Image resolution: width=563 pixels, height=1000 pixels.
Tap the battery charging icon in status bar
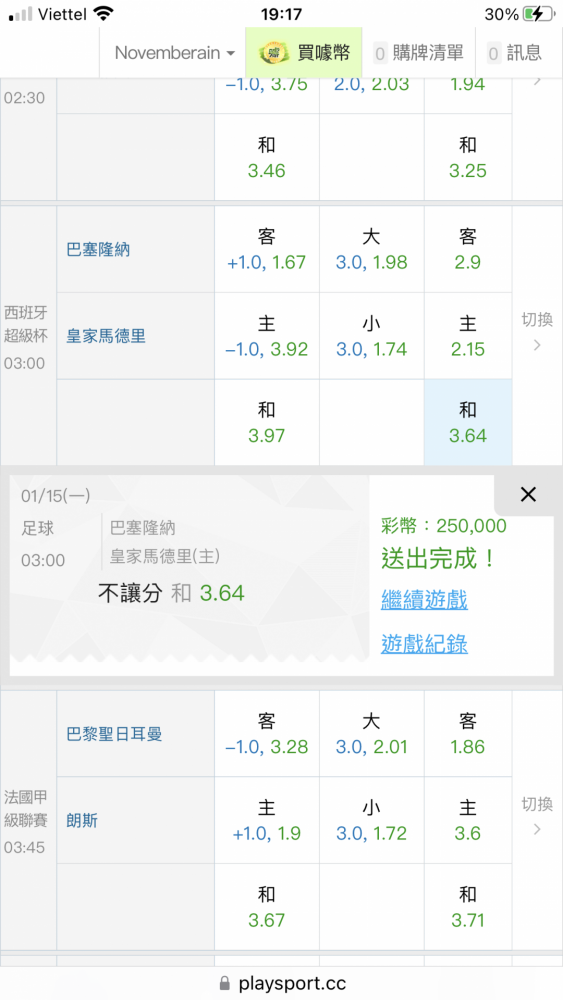point(537,14)
